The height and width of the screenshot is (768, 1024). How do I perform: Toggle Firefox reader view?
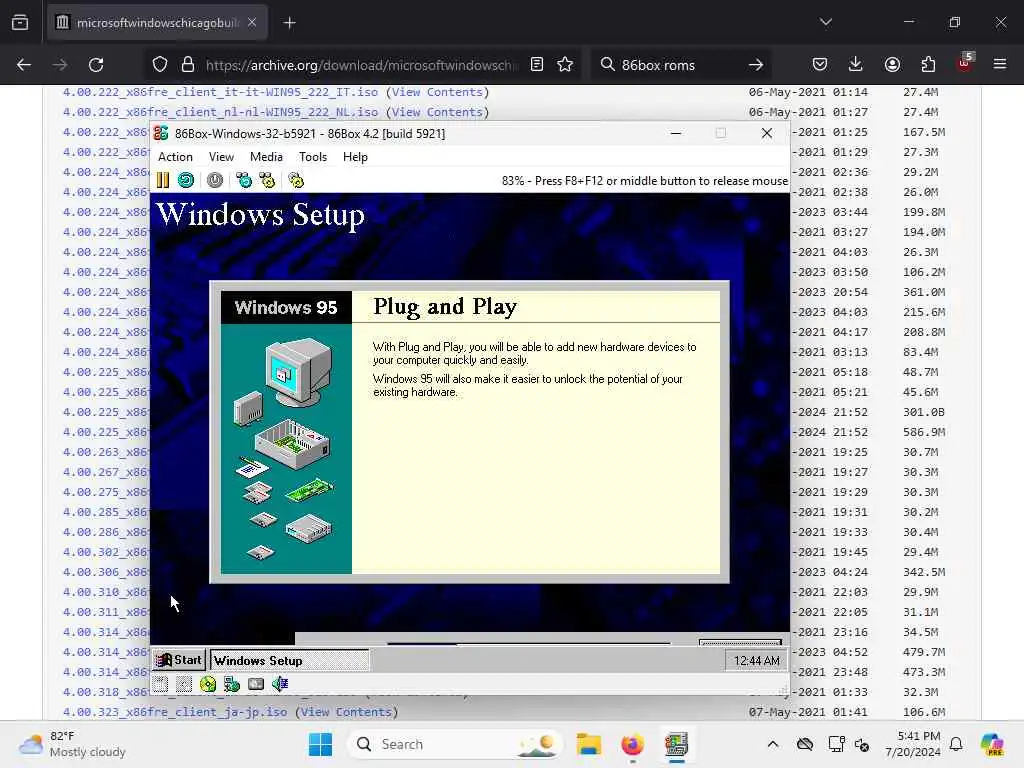(x=537, y=65)
